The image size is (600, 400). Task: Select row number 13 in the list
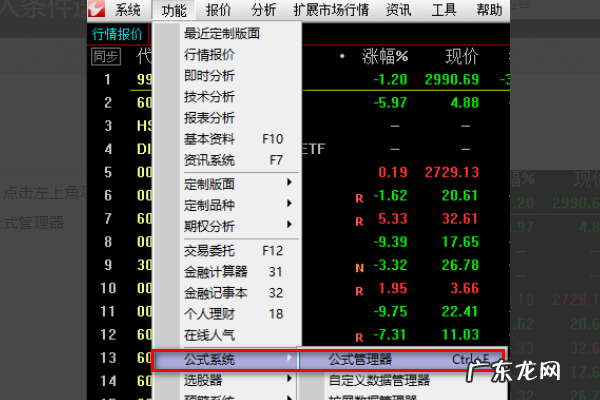pos(108,358)
